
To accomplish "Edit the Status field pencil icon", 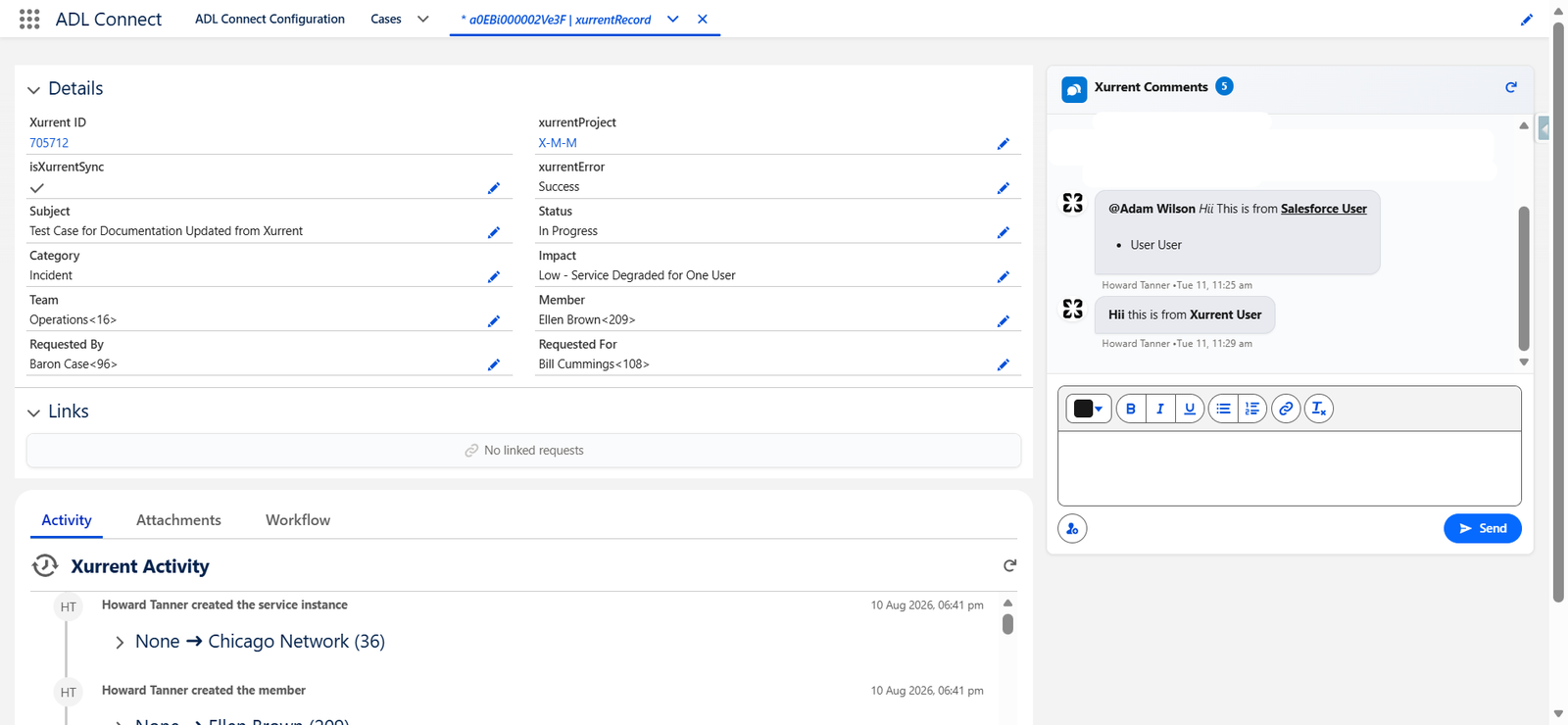I will pos(1004,232).
